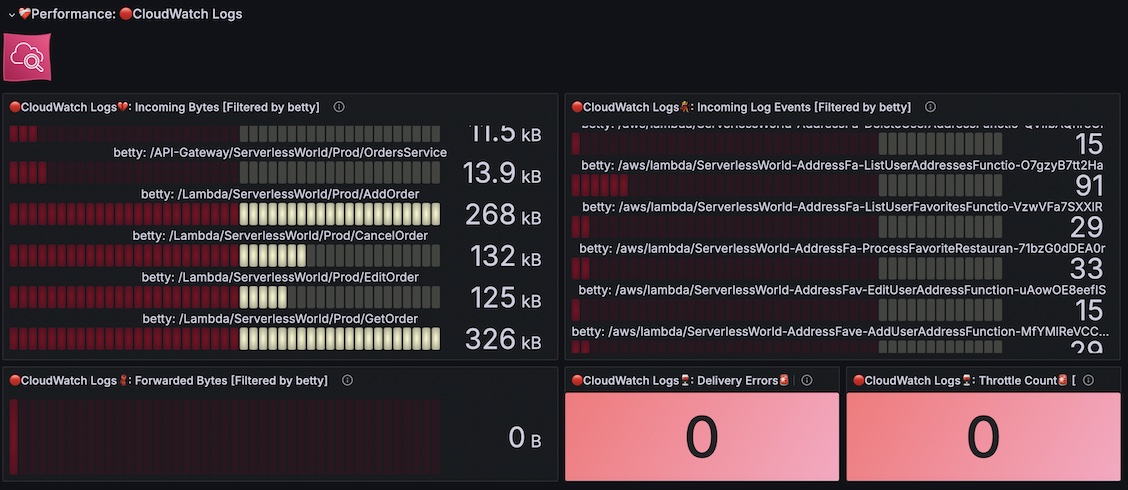Open the Throttle Count panel title
Image resolution: width=1128 pixels, height=490 pixels.
[964, 381]
